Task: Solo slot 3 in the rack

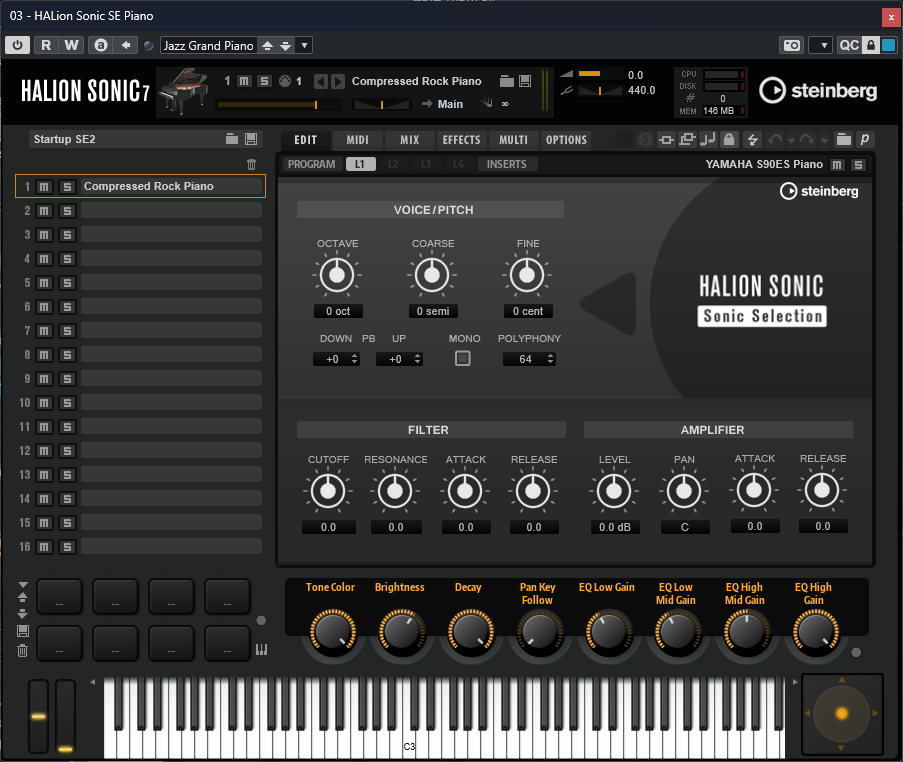Action: coord(67,235)
